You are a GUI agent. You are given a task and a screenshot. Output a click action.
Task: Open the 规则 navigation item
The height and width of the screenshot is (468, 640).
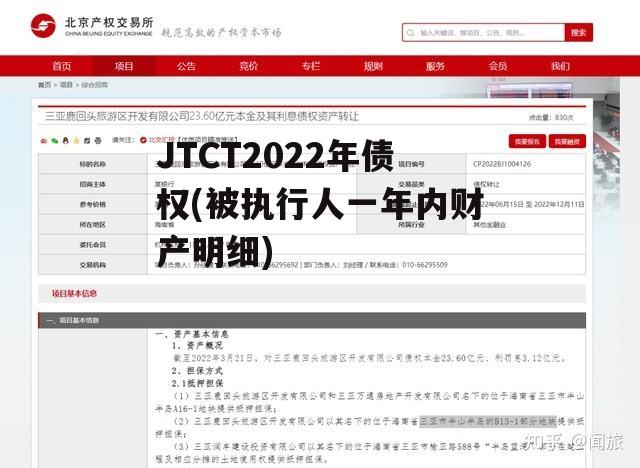point(373,66)
